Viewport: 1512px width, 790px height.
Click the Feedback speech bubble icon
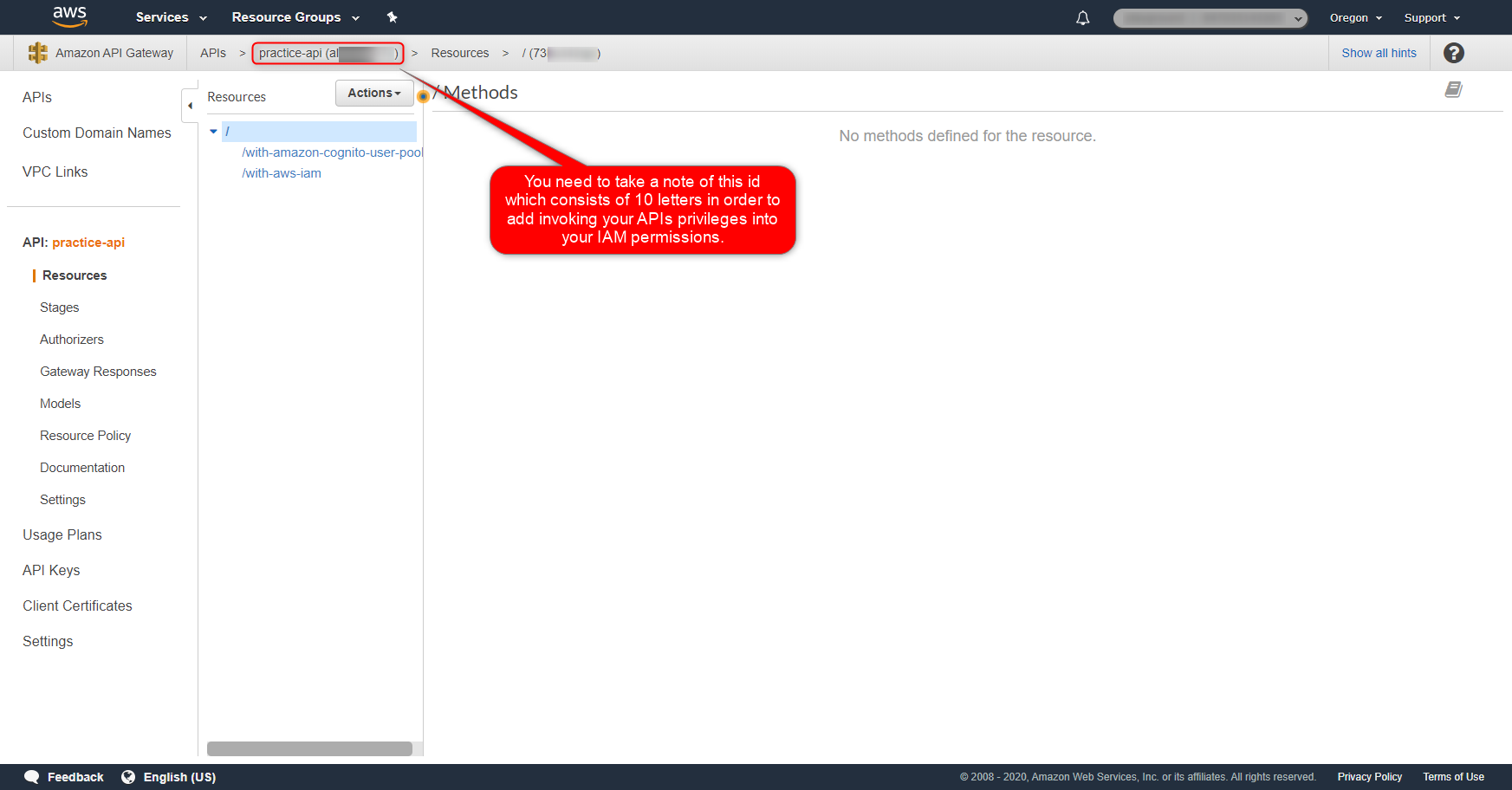32,777
